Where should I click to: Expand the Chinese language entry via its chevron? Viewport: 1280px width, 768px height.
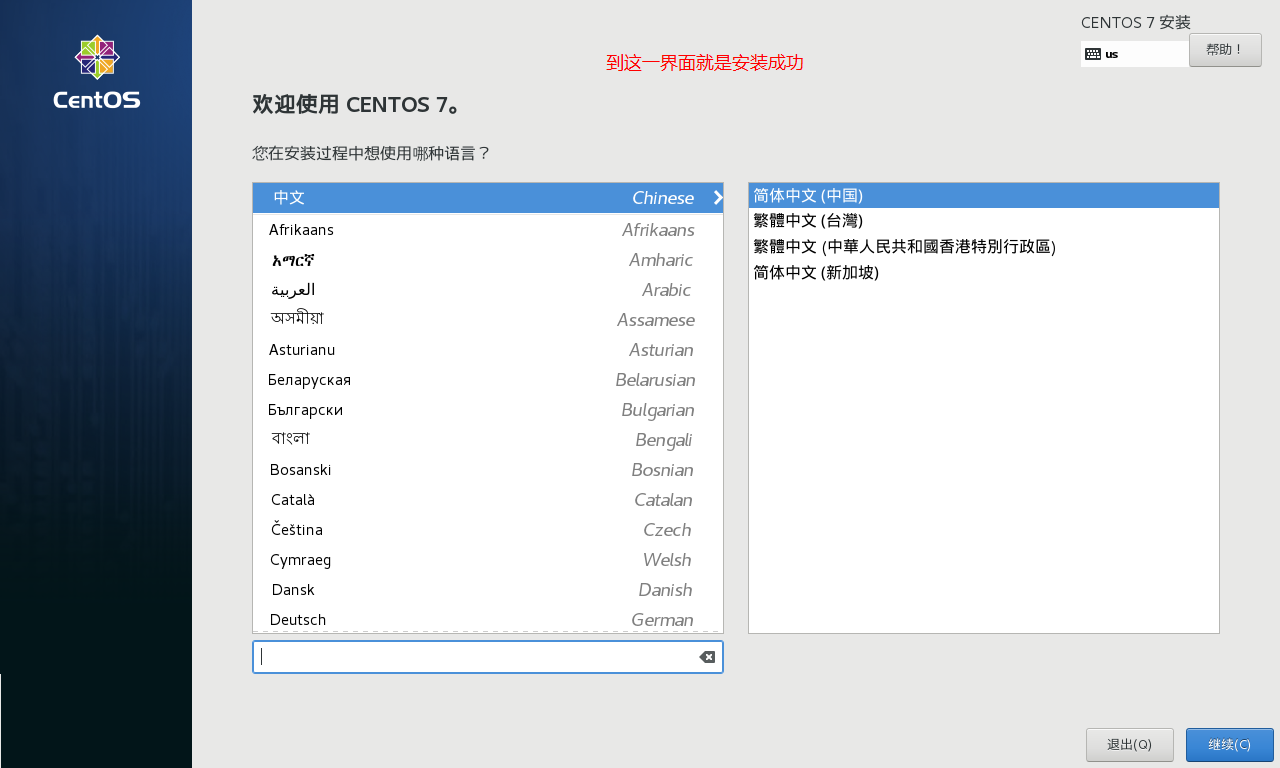(x=716, y=198)
